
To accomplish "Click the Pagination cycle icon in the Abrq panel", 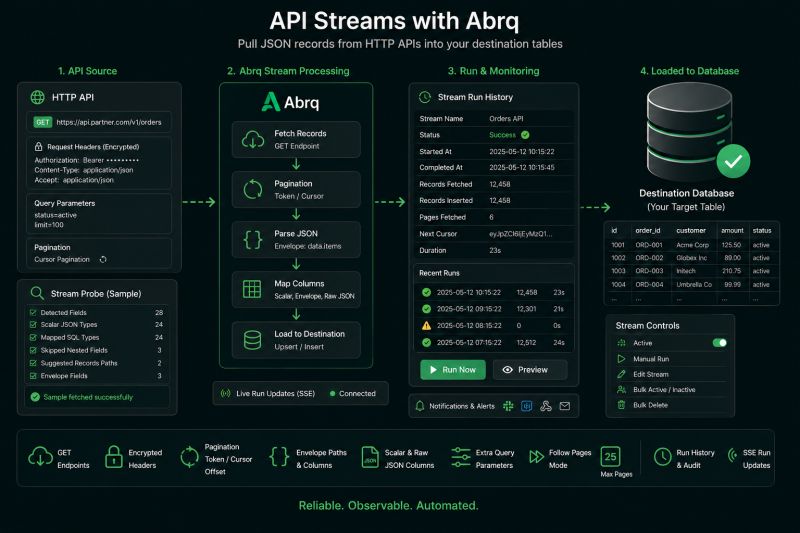I will [253, 189].
